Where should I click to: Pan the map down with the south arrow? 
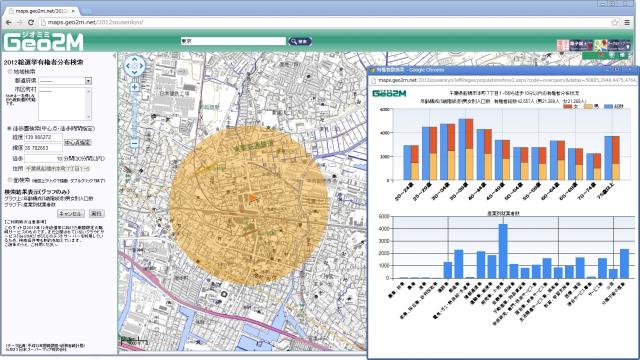click(x=134, y=72)
